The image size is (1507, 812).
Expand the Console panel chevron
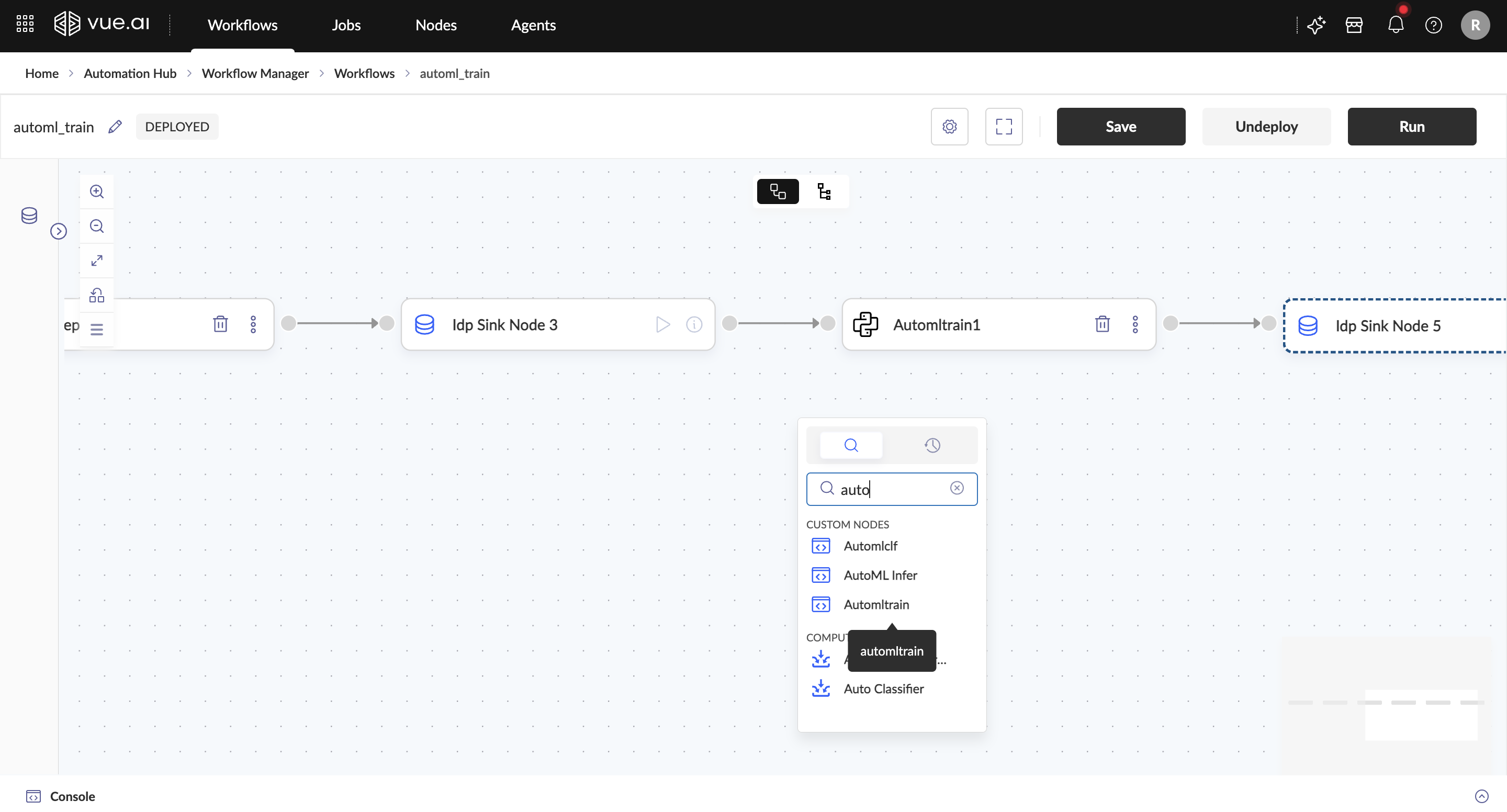tap(1481, 796)
